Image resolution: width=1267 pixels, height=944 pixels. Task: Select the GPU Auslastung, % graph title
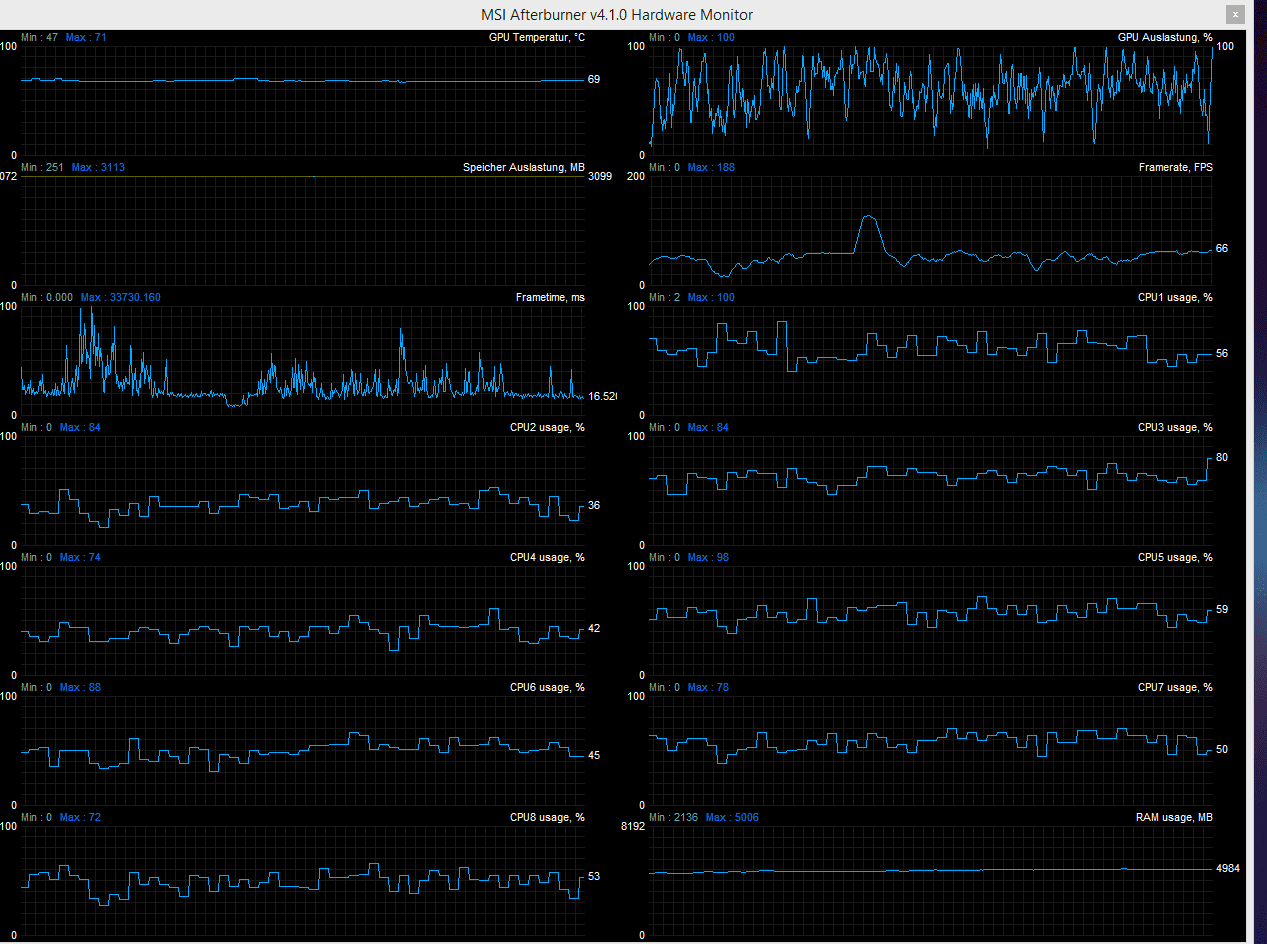(x=1165, y=37)
